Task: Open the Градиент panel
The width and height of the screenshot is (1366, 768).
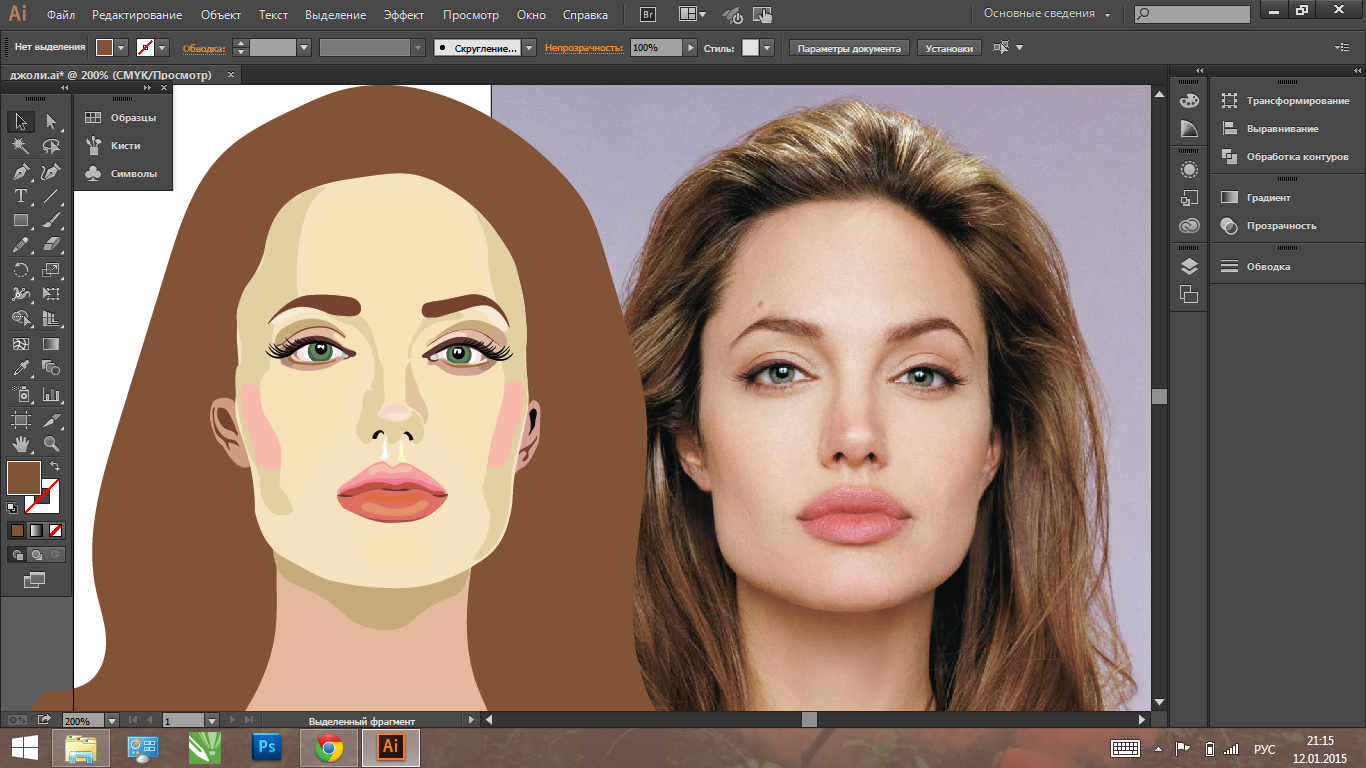Action: pyautogui.click(x=1268, y=198)
